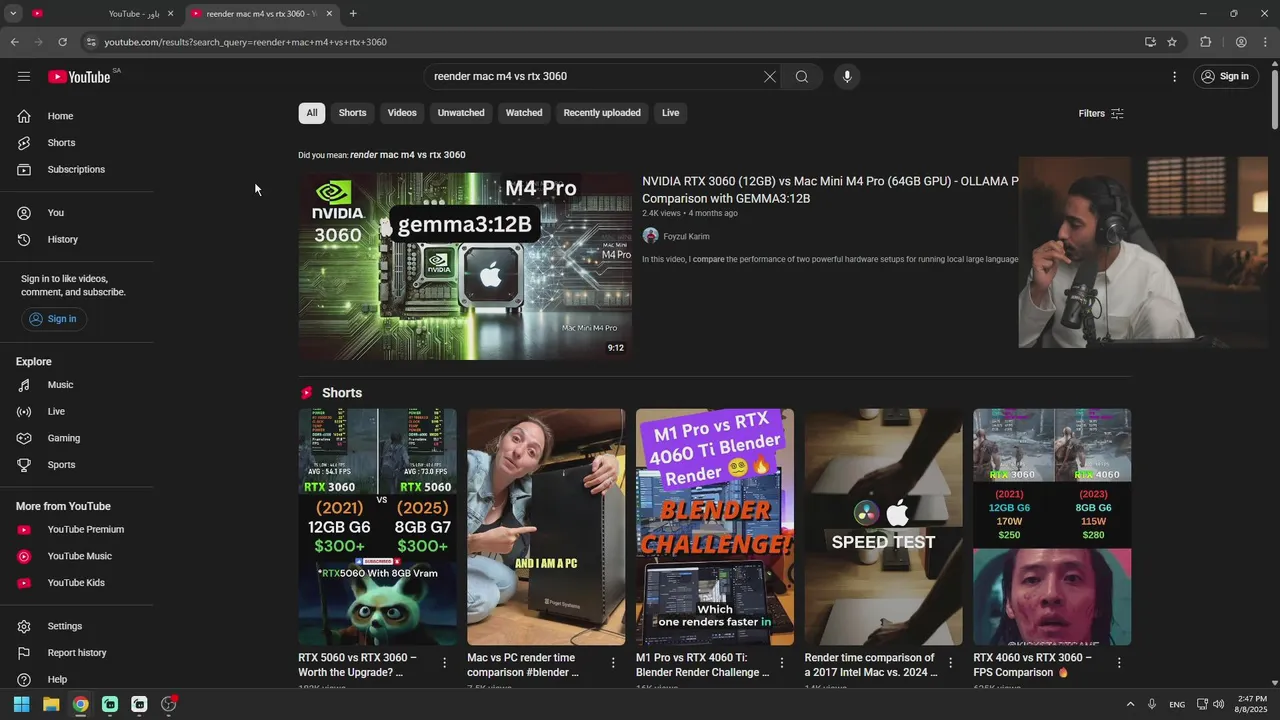Open YouTube settings three-dot menu
Screen dimensions: 1280x720
(1175, 76)
